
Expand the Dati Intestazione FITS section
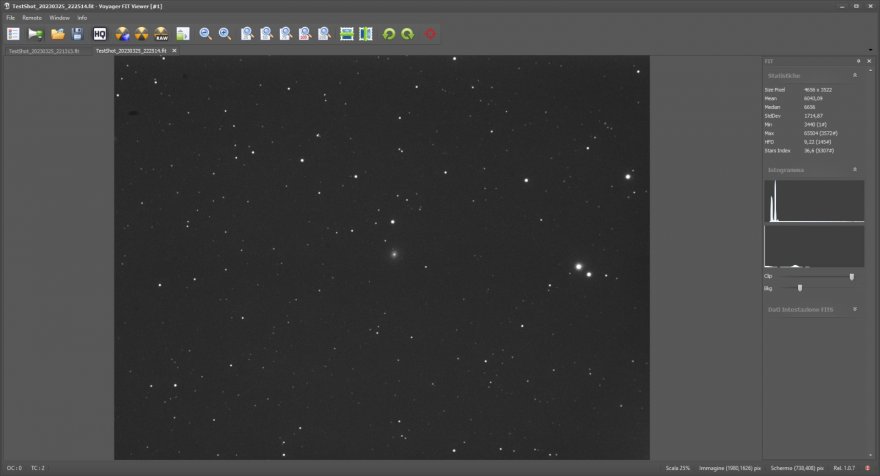click(x=854, y=309)
